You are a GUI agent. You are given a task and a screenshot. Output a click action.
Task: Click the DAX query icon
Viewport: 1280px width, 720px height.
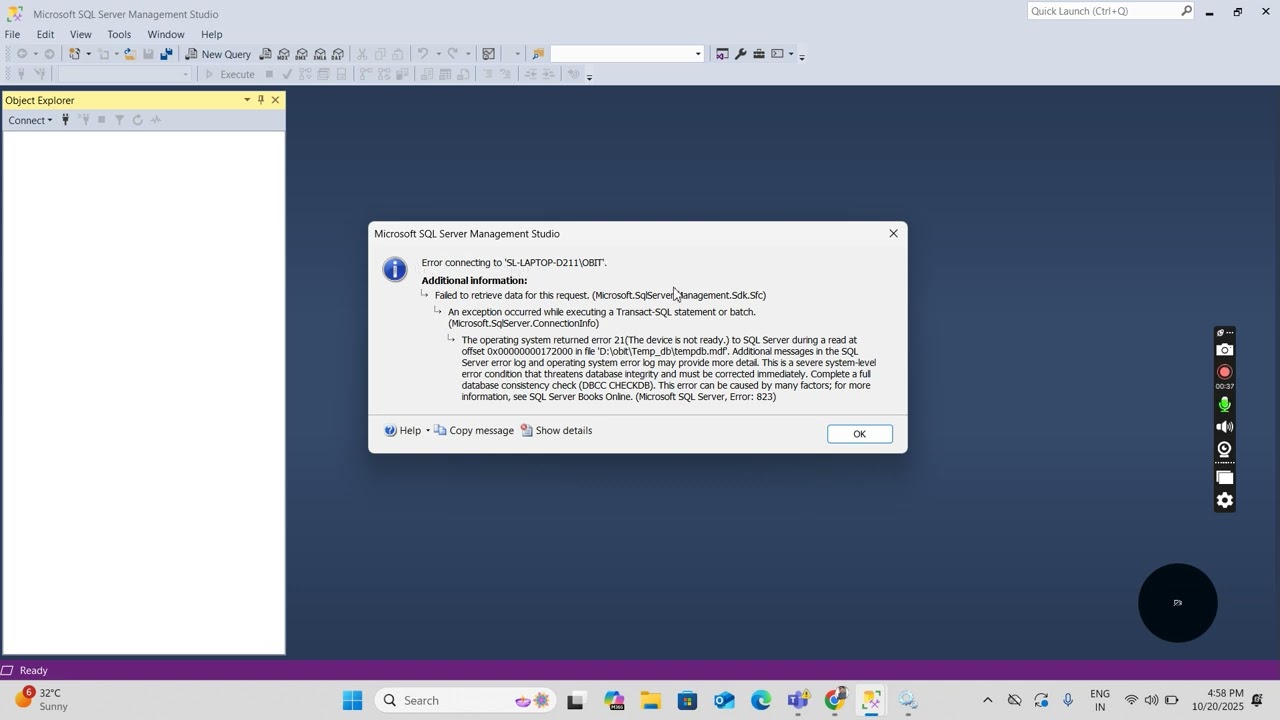(x=338, y=54)
